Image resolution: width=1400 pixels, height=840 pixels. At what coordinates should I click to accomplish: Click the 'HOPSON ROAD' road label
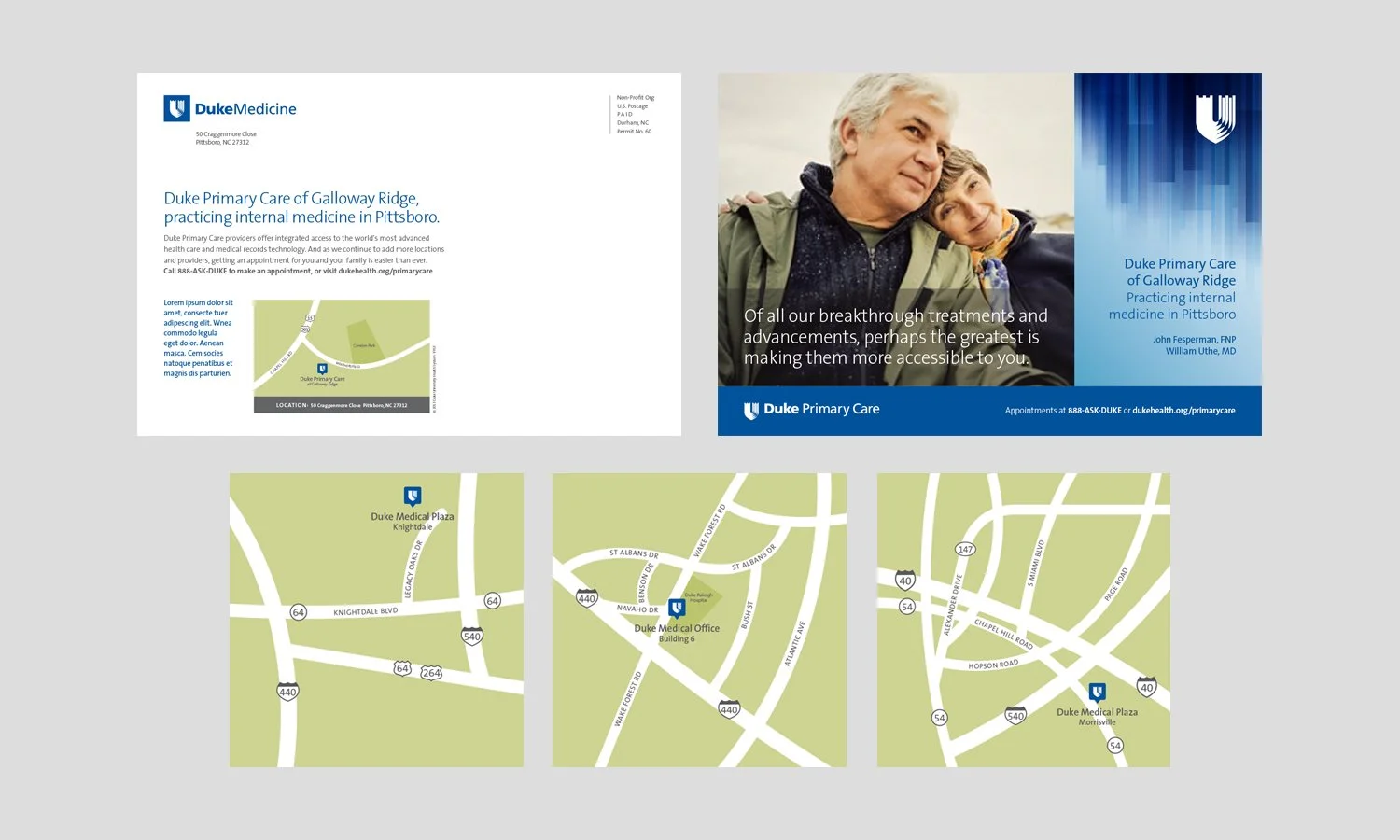pyautogui.click(x=993, y=665)
